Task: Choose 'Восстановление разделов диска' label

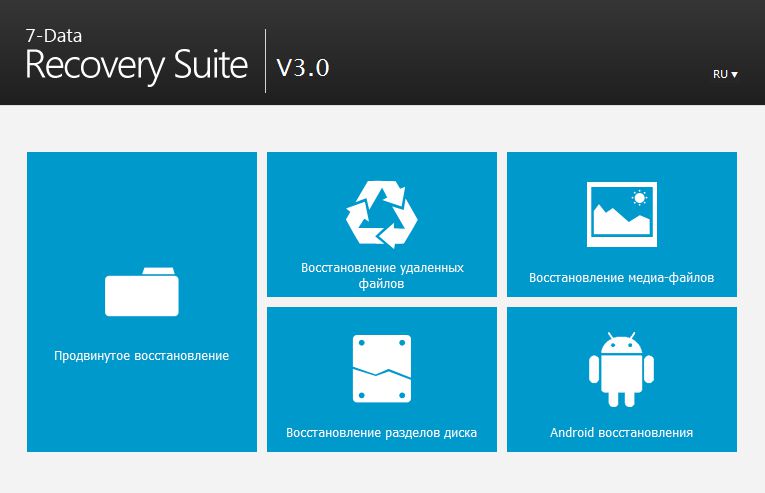Action: coord(382,433)
